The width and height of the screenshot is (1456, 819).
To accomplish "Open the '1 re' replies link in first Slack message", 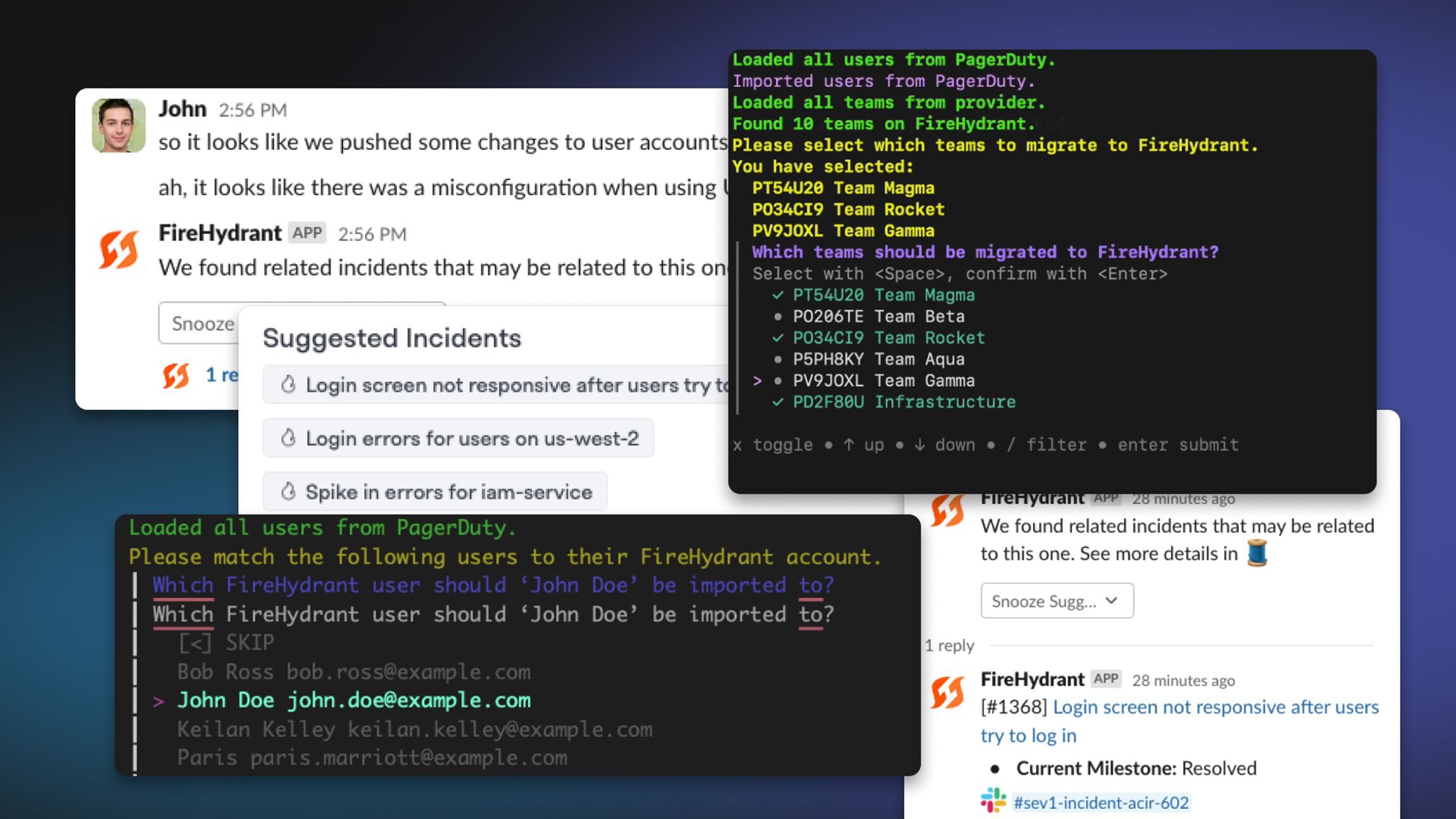I will click(222, 375).
